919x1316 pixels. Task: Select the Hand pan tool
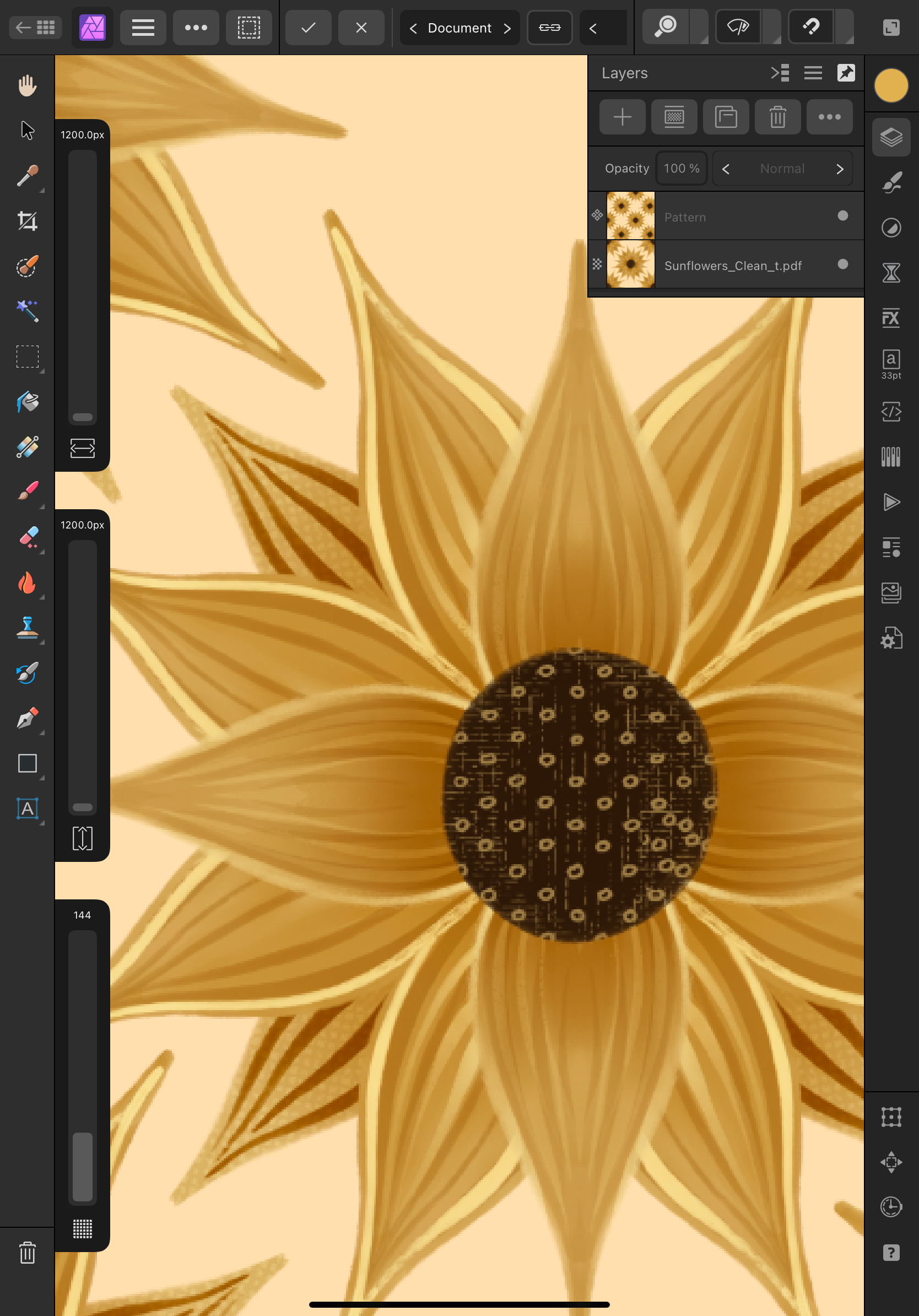pos(27,86)
